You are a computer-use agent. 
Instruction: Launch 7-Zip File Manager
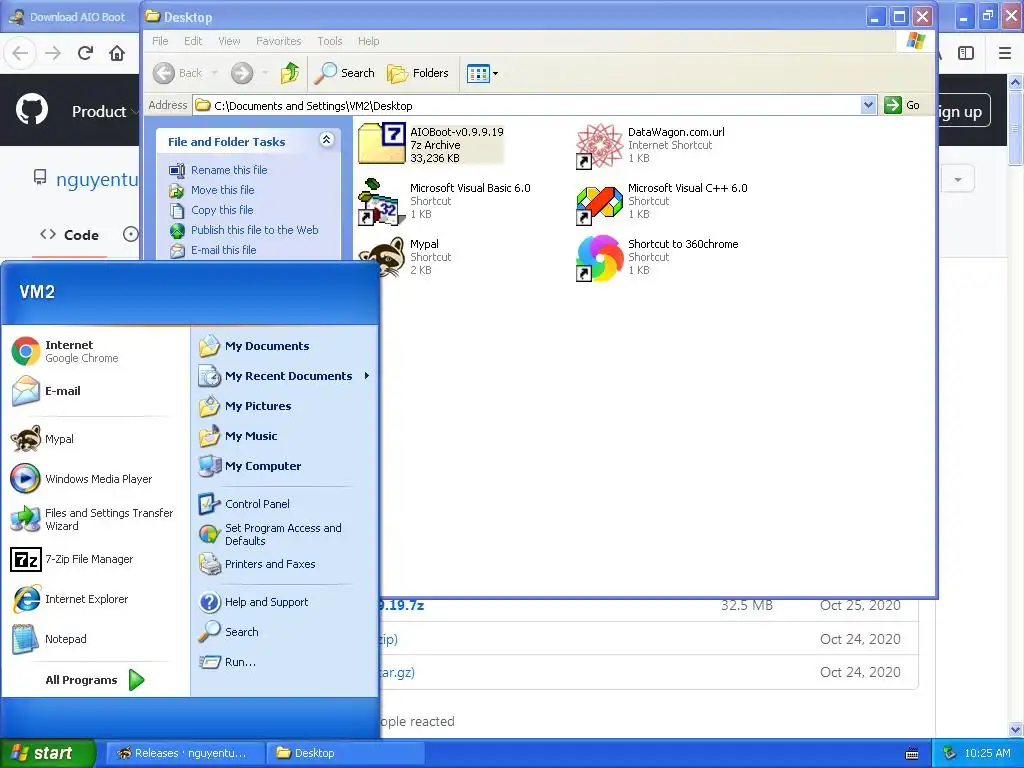[x=95, y=559]
